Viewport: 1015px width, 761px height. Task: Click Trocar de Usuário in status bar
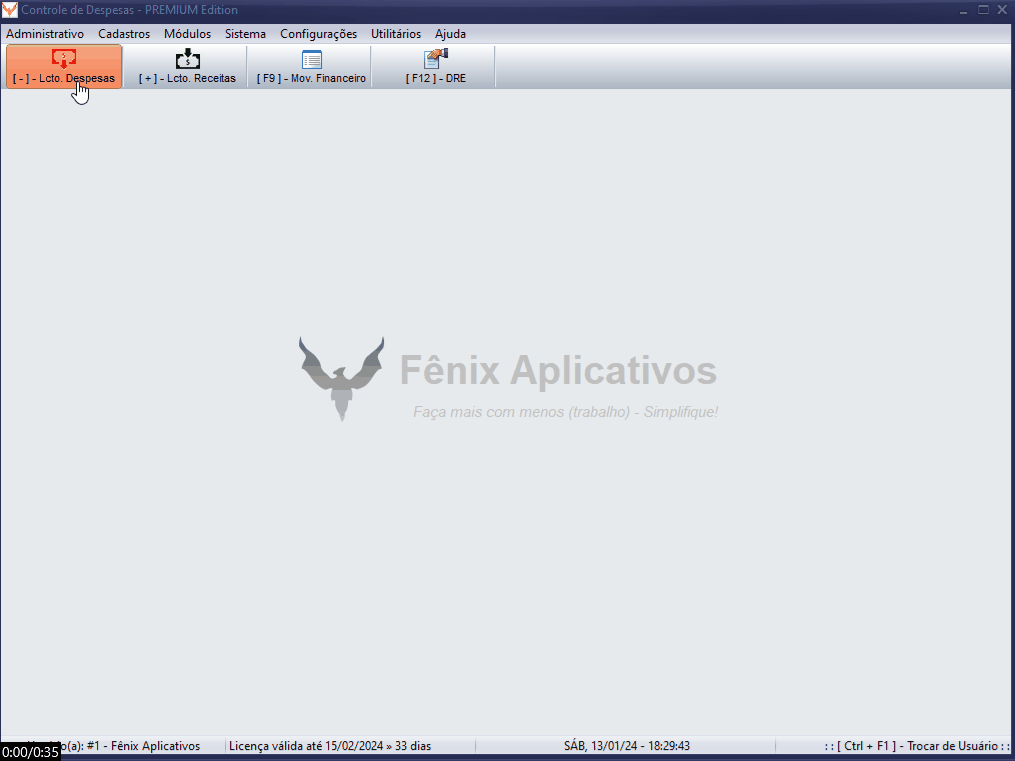[x=917, y=746]
